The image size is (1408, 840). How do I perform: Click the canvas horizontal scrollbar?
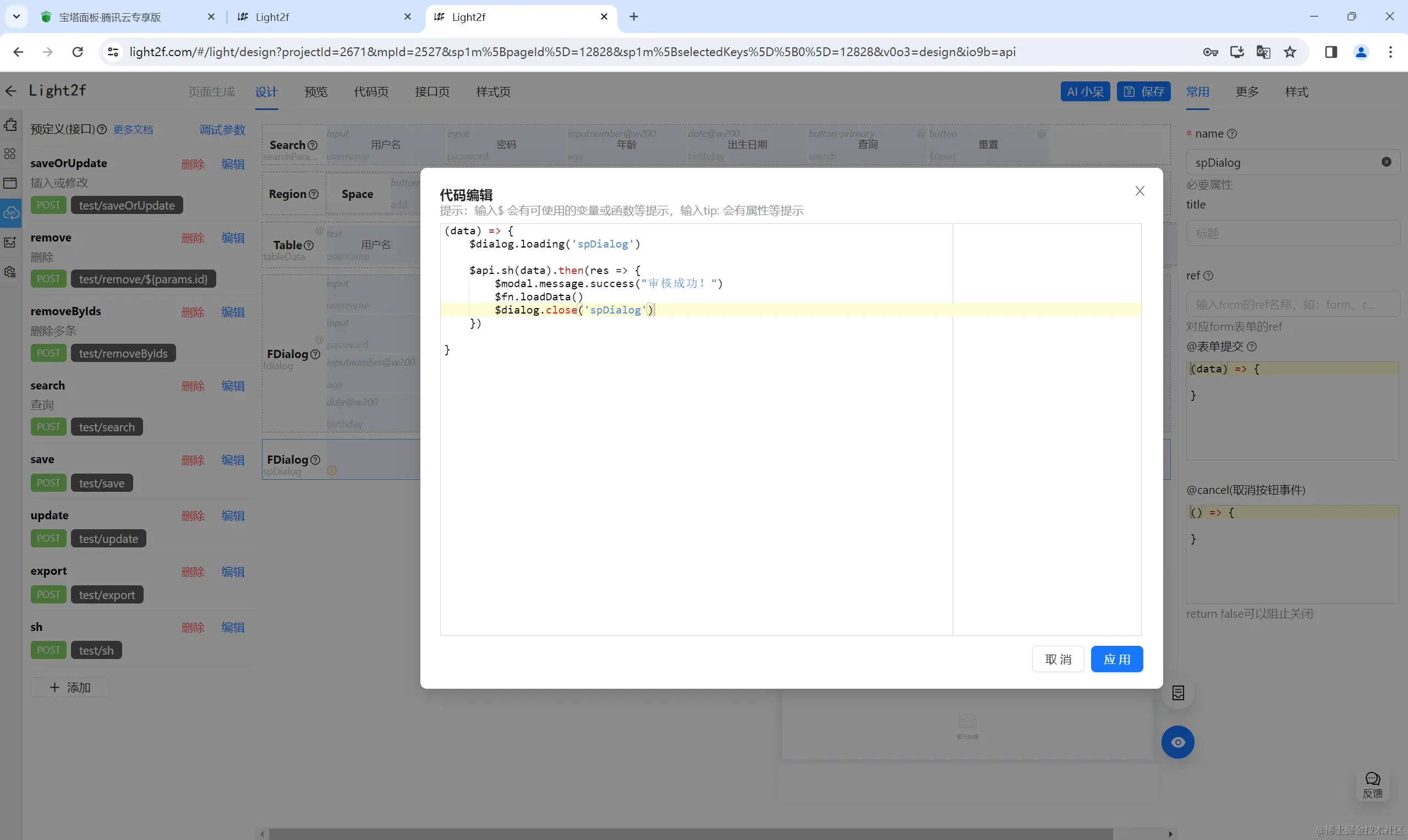(x=691, y=834)
